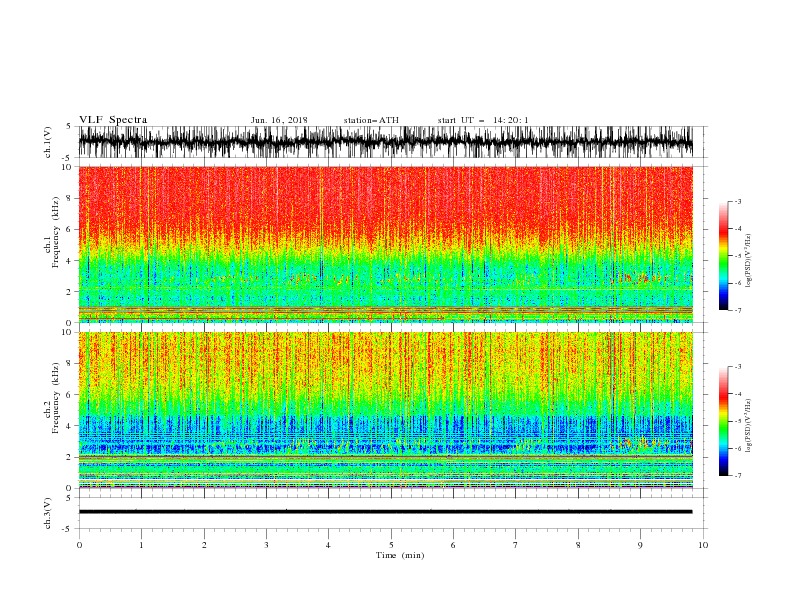The image size is (792, 612).
Task: Click the ch.1 voltage waveform trace
Action: 385,142
